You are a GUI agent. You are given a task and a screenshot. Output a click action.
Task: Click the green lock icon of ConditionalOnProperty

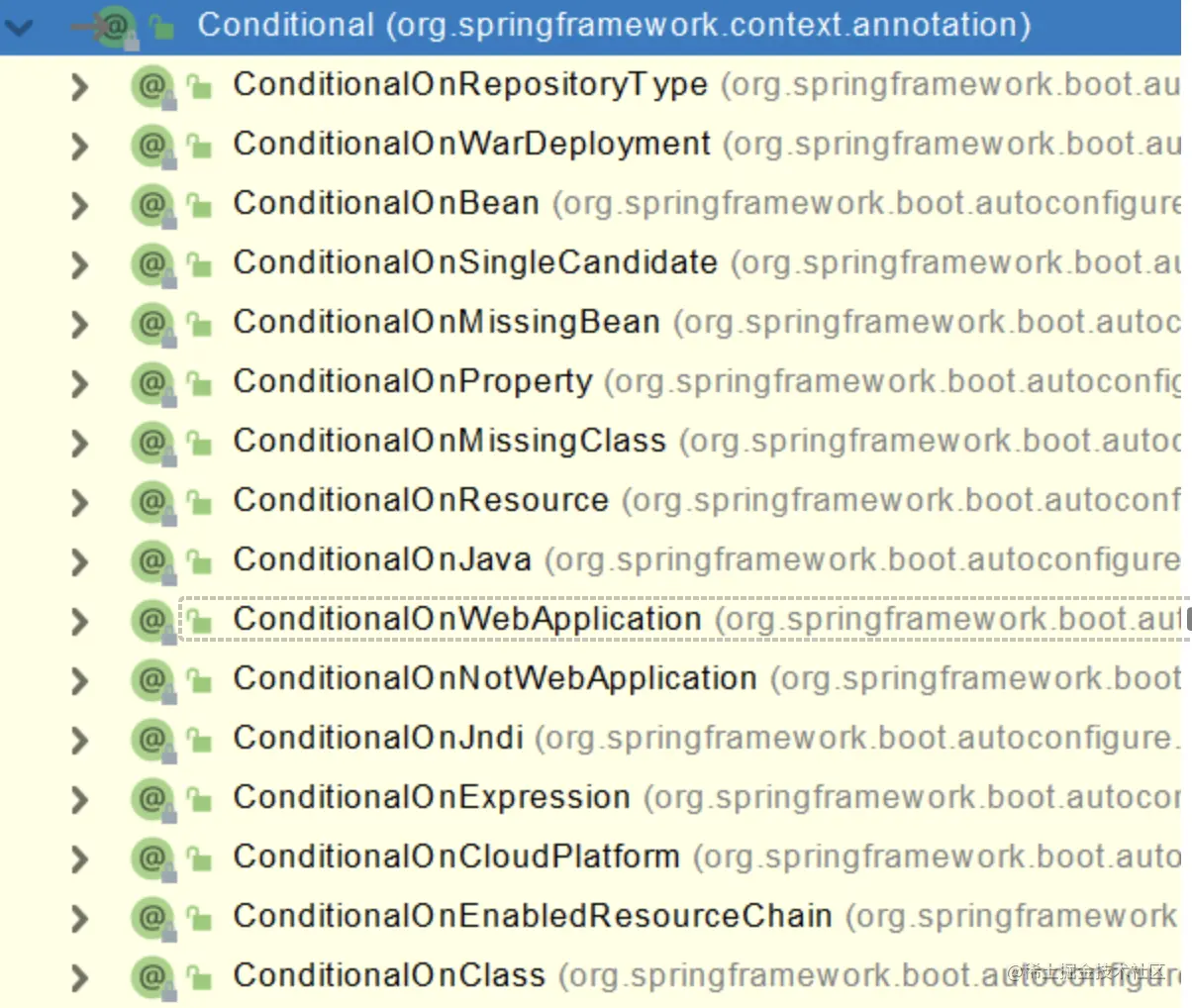[x=200, y=384]
